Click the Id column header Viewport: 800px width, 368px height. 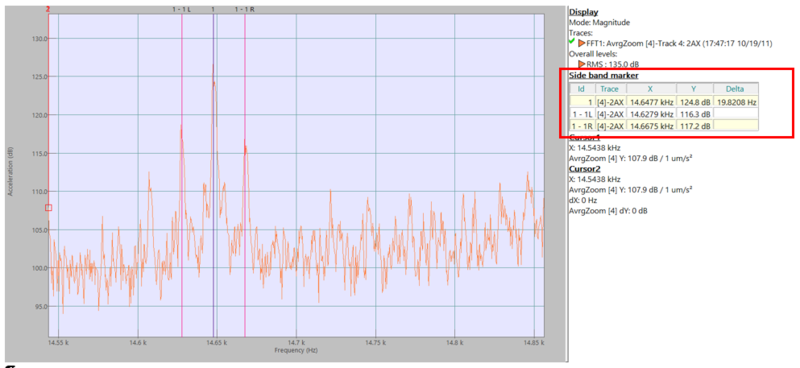[582, 88]
